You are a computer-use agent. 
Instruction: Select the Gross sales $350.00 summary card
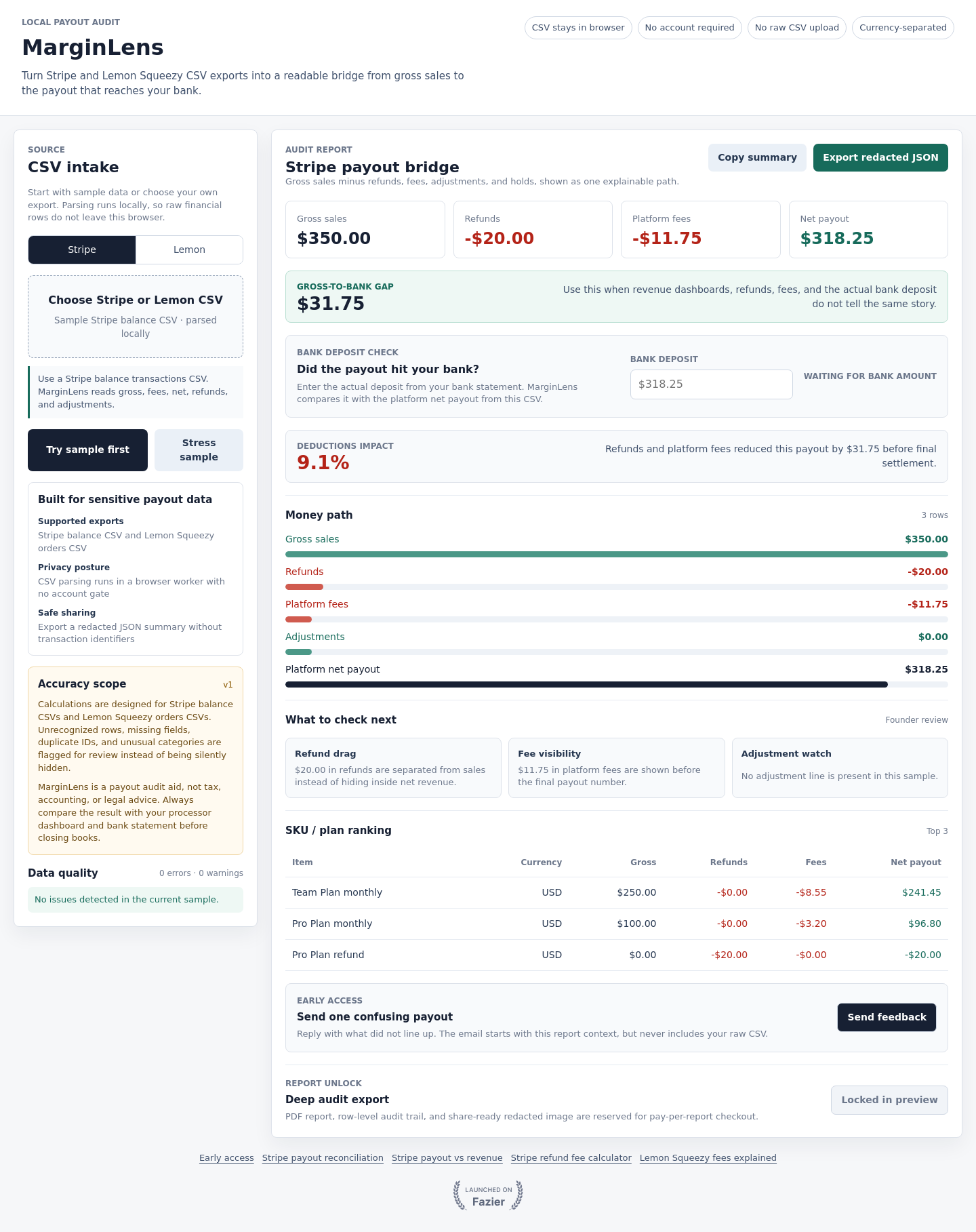pos(365,229)
